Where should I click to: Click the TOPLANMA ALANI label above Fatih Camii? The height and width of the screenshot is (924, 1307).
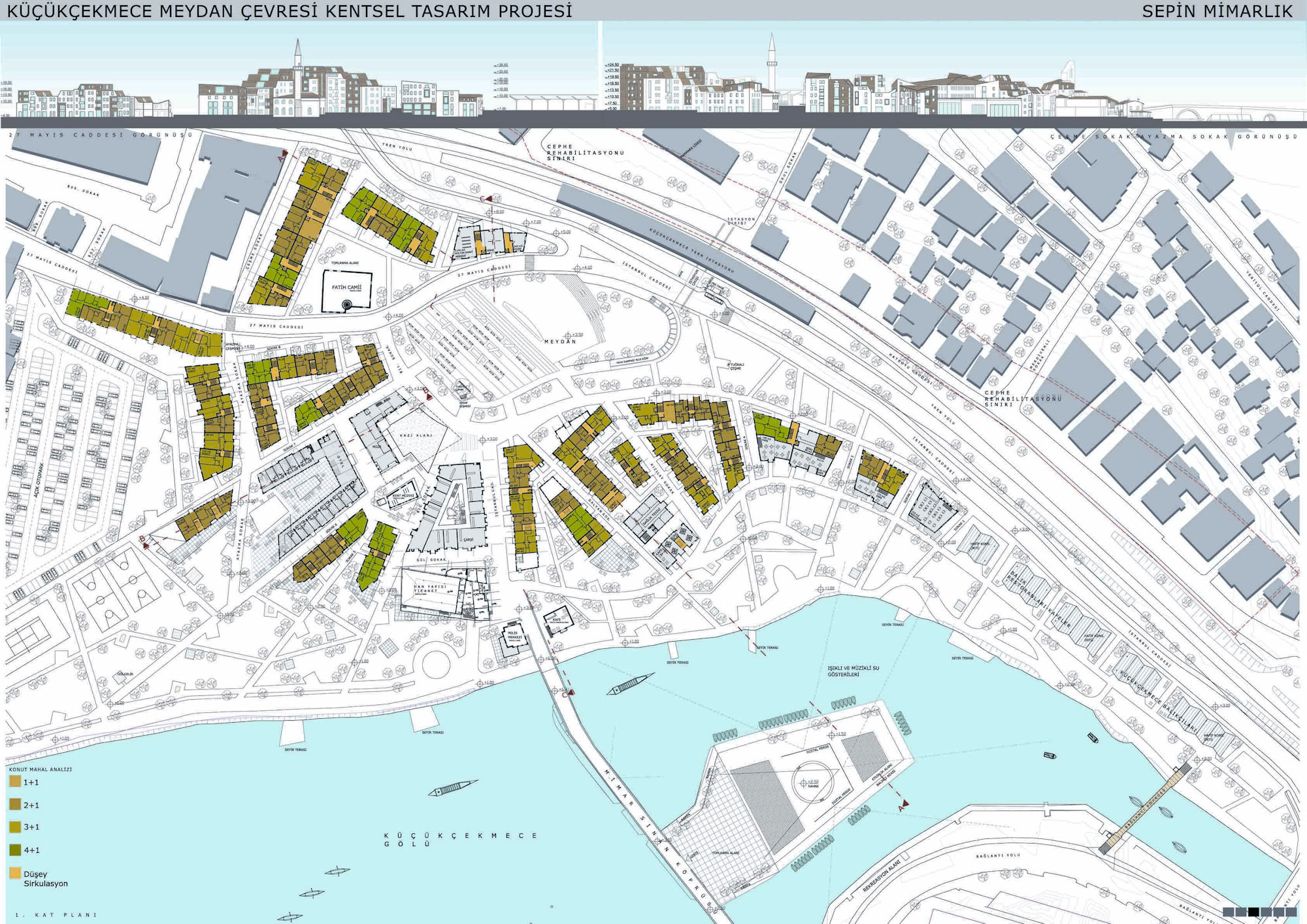(344, 263)
